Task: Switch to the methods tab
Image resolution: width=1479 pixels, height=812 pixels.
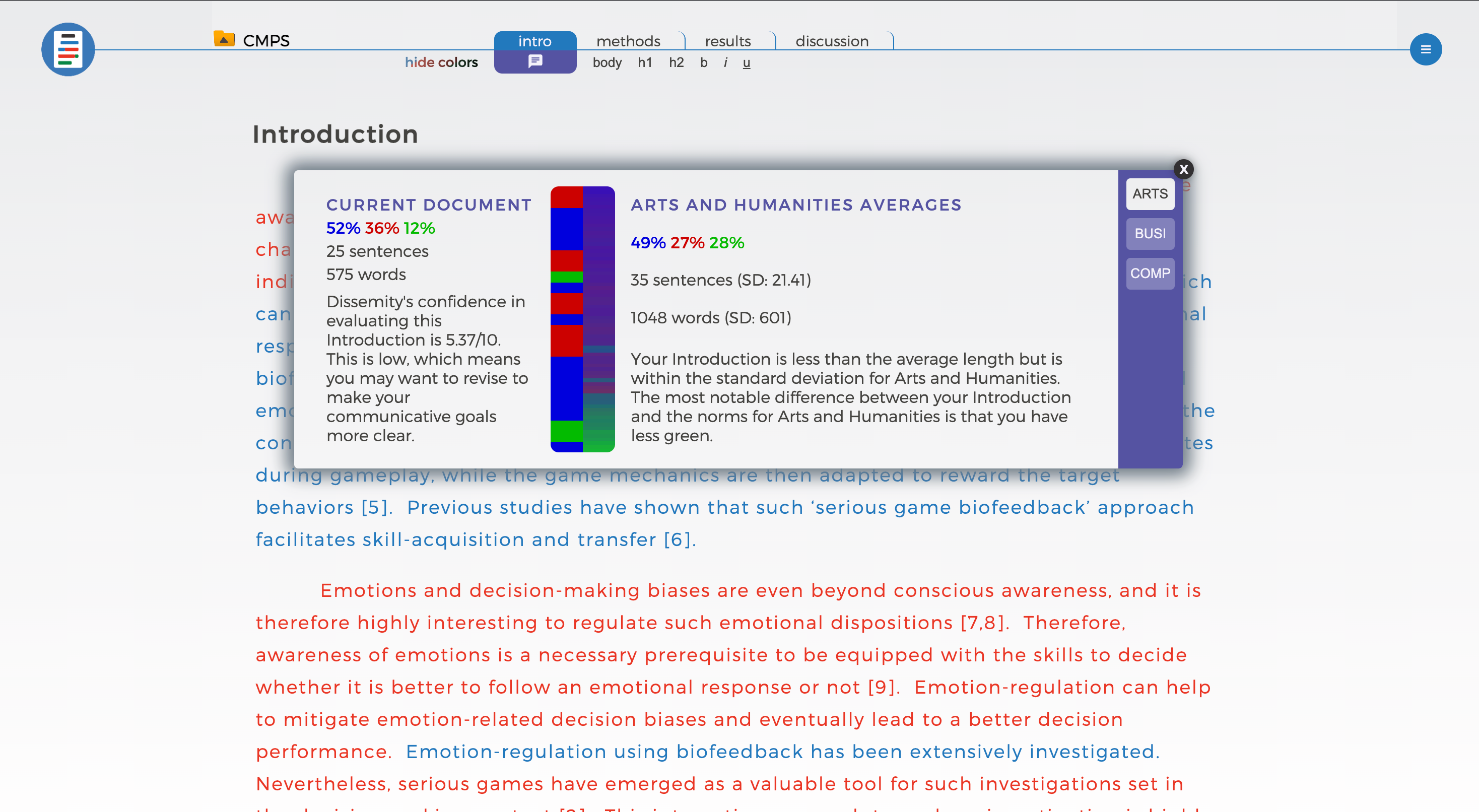Action: [x=628, y=41]
